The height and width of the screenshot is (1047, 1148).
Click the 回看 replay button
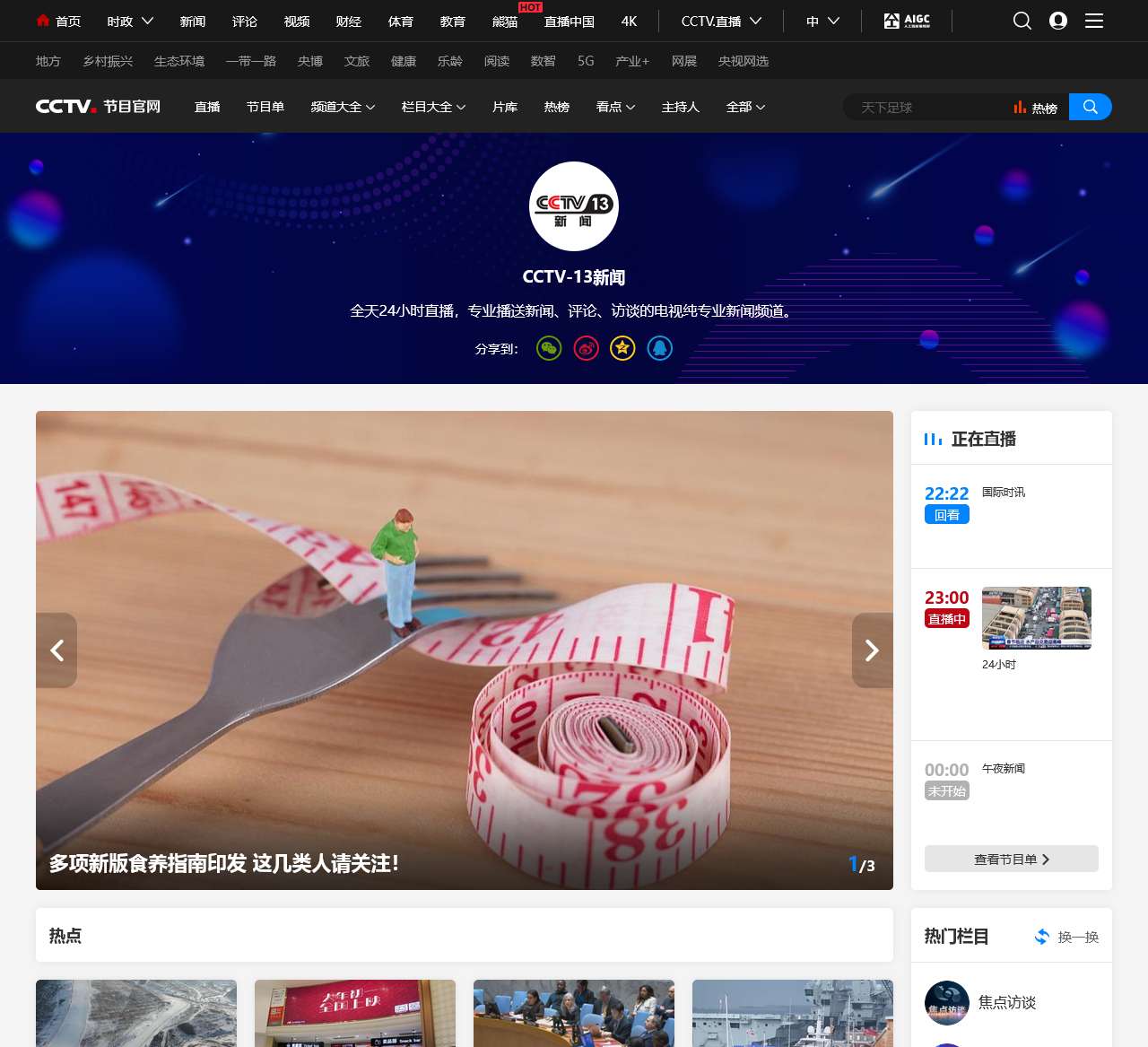[x=947, y=514]
